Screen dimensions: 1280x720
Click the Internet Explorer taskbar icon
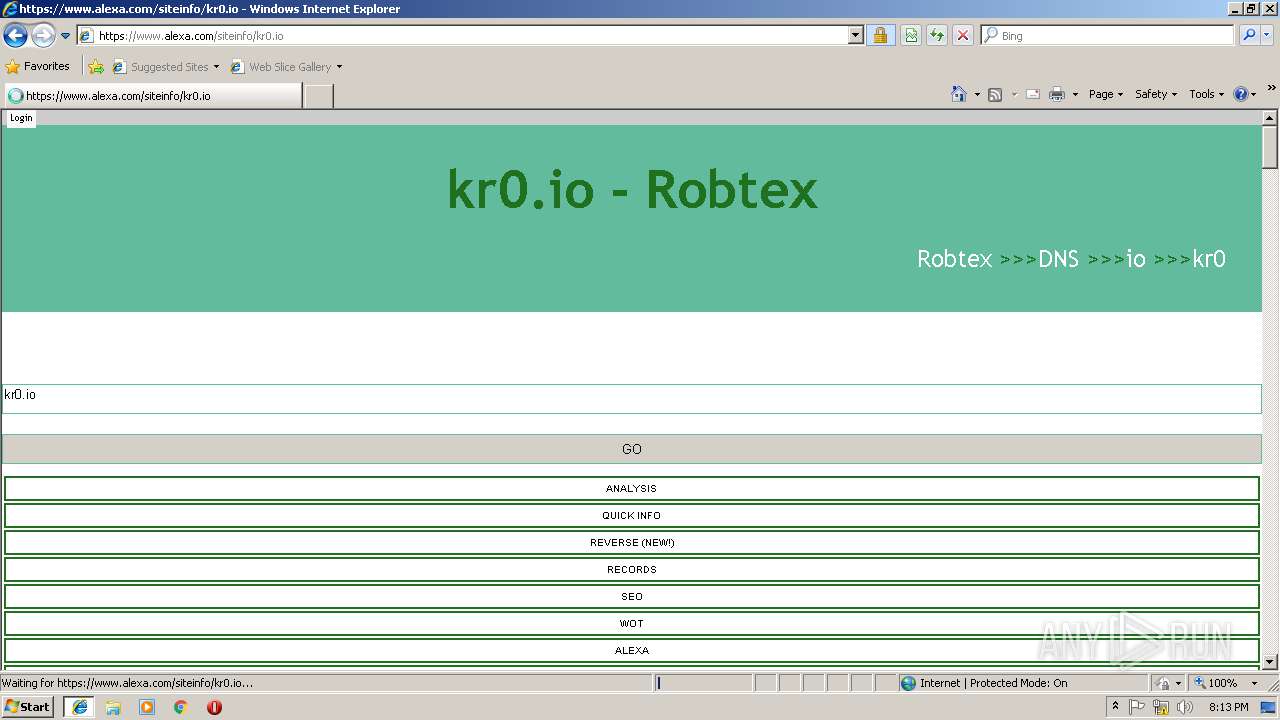pyautogui.click(x=79, y=707)
